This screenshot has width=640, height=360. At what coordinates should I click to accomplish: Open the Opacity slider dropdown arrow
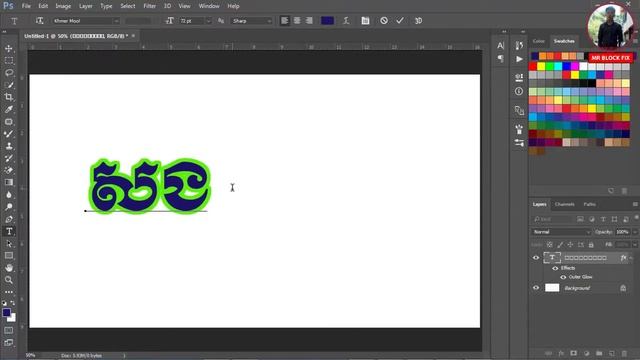[x=635, y=232]
